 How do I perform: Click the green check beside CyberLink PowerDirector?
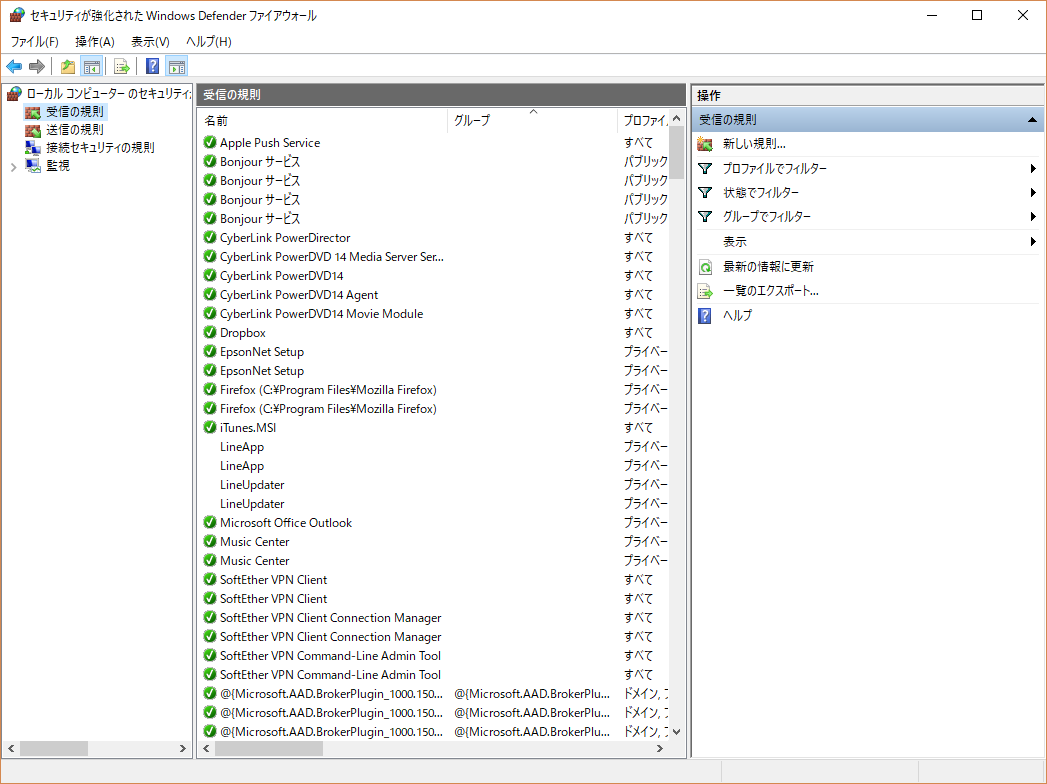210,238
